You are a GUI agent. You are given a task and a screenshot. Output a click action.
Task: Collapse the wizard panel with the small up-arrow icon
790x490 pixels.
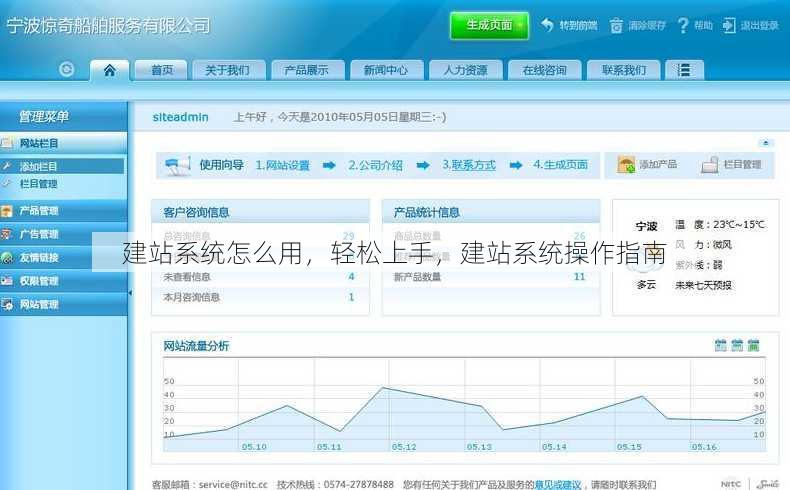[x=766, y=143]
